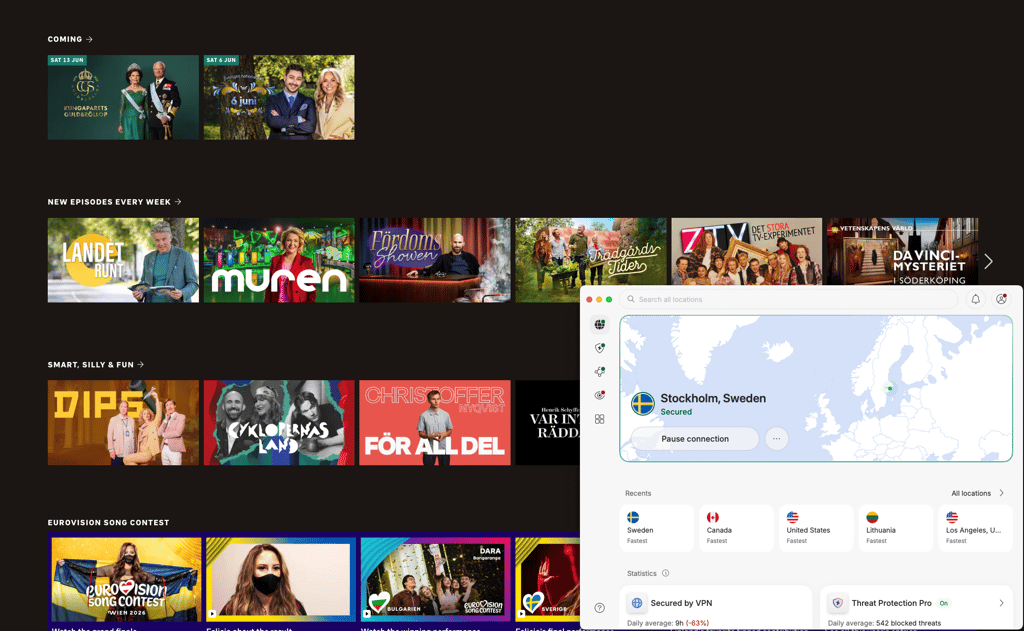Open Cyklopernas Land thumbnail

click(x=280, y=423)
